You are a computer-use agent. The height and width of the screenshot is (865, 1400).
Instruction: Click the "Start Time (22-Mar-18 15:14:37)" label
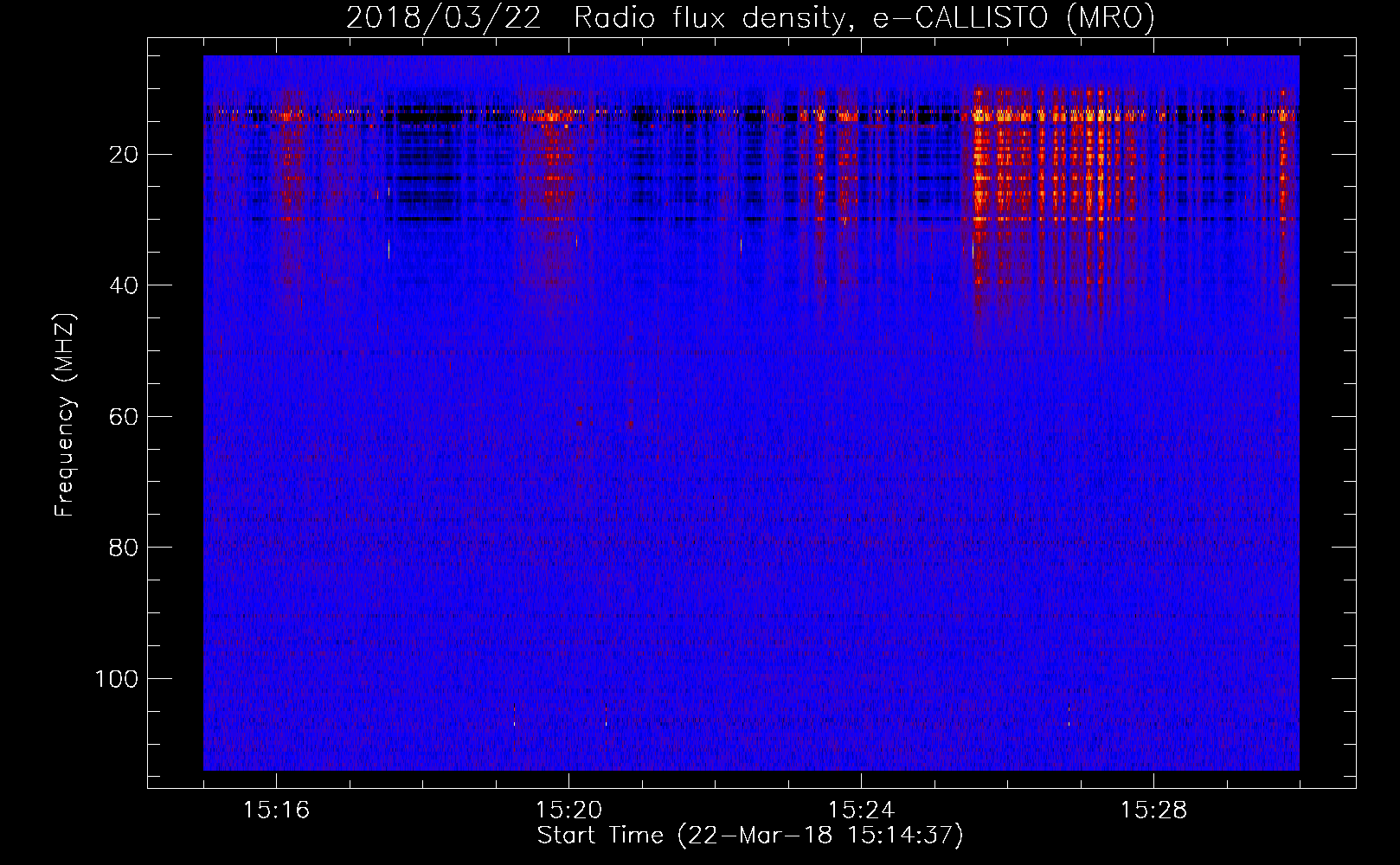tap(750, 836)
